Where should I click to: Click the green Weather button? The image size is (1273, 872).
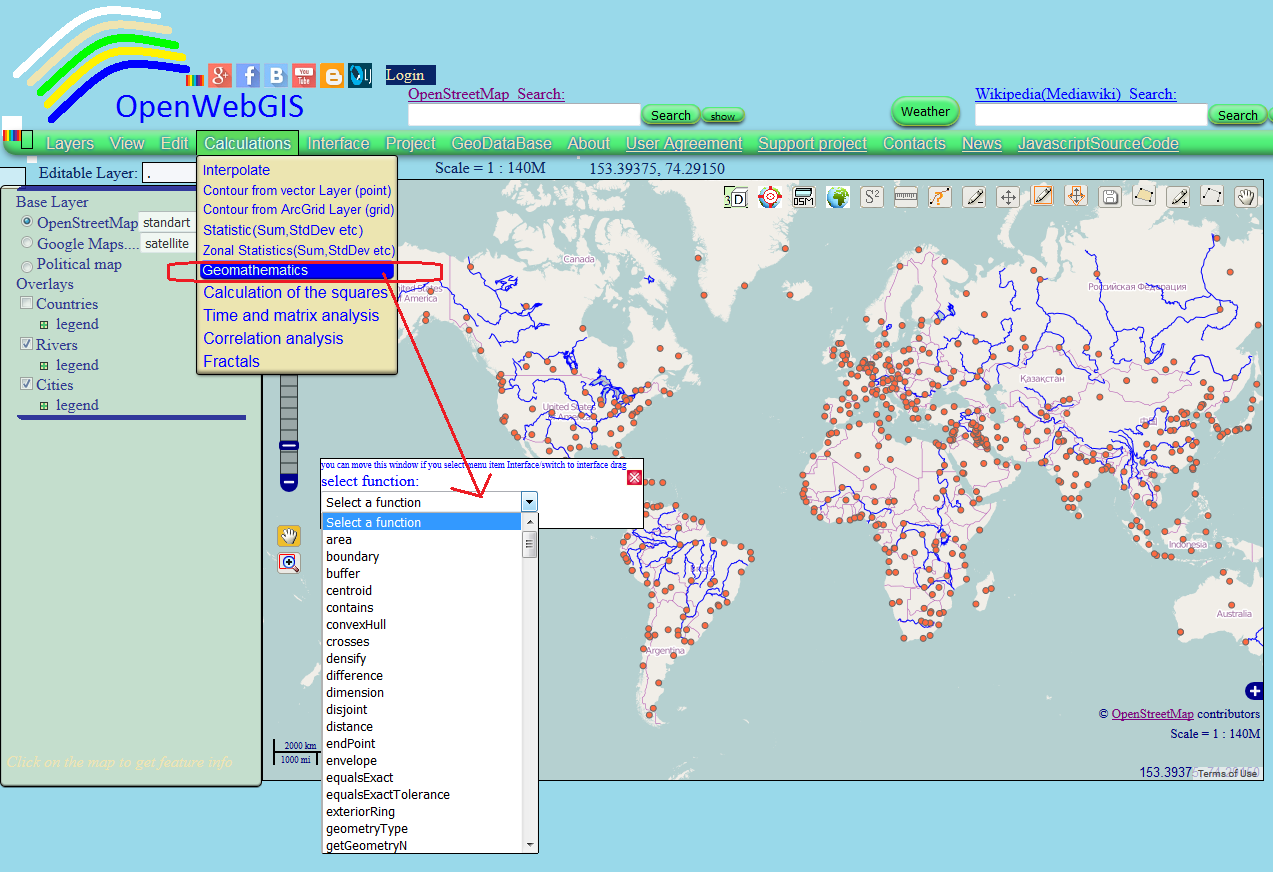(x=925, y=112)
